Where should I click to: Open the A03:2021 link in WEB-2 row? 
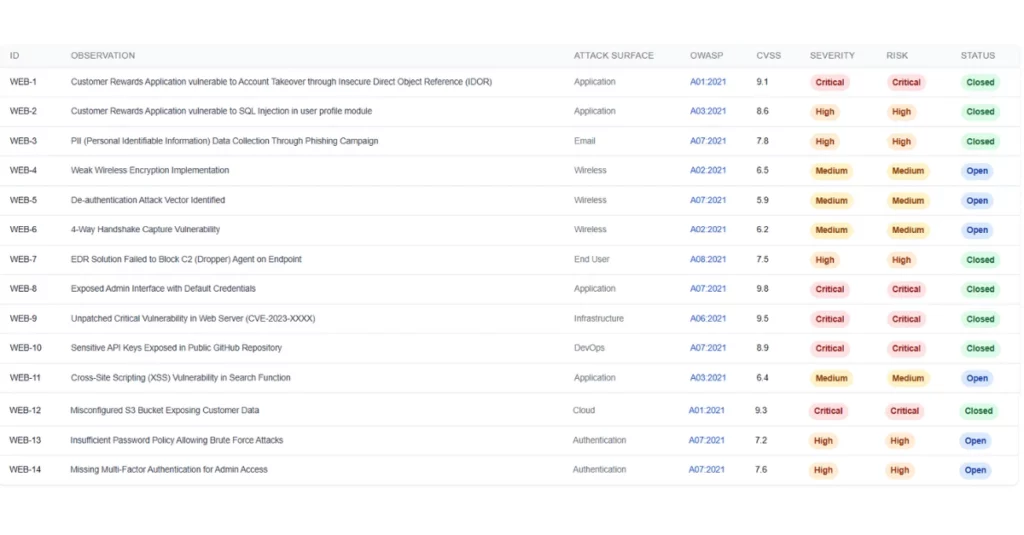coord(708,111)
